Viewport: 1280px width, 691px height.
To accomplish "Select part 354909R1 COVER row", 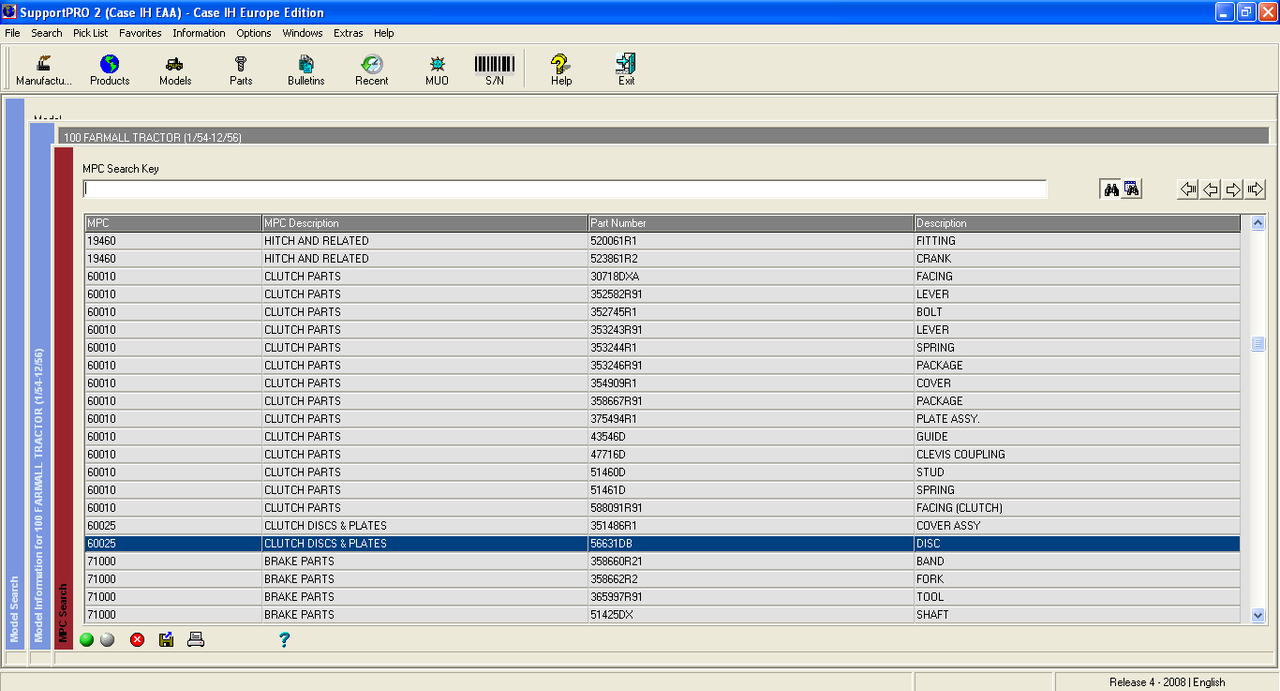I will (662, 383).
